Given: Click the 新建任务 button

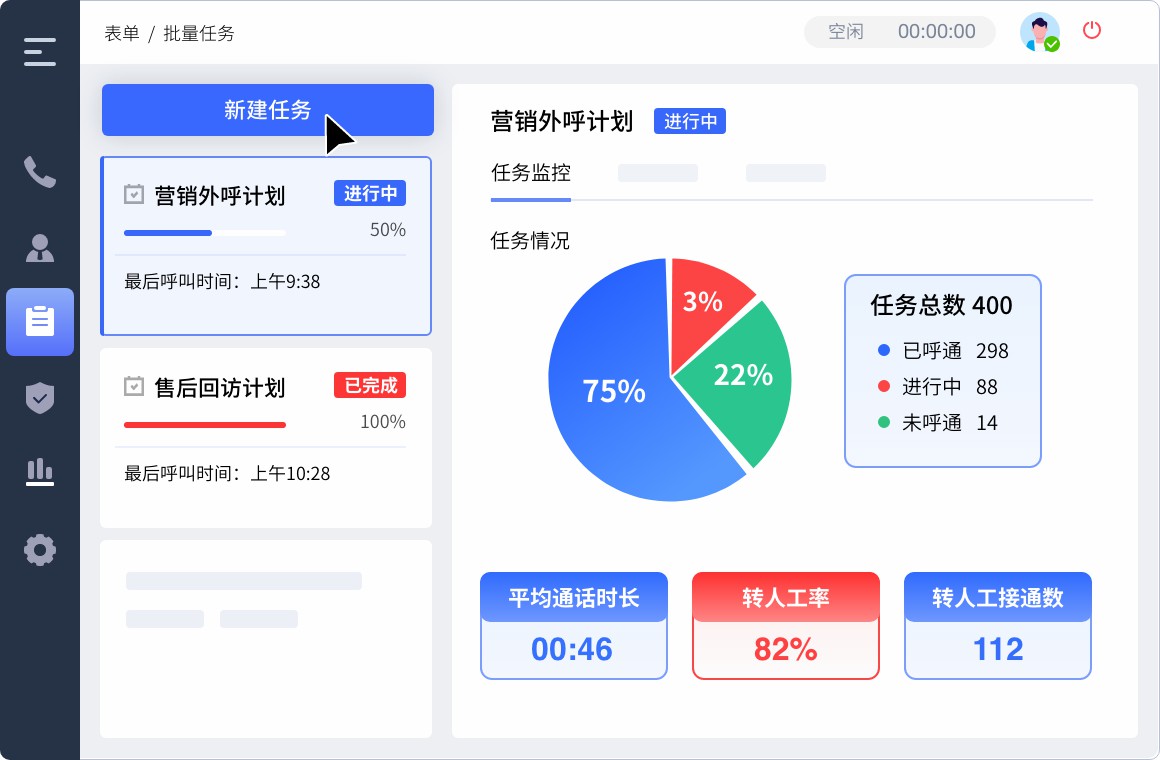Looking at the screenshot, I should point(267,110).
